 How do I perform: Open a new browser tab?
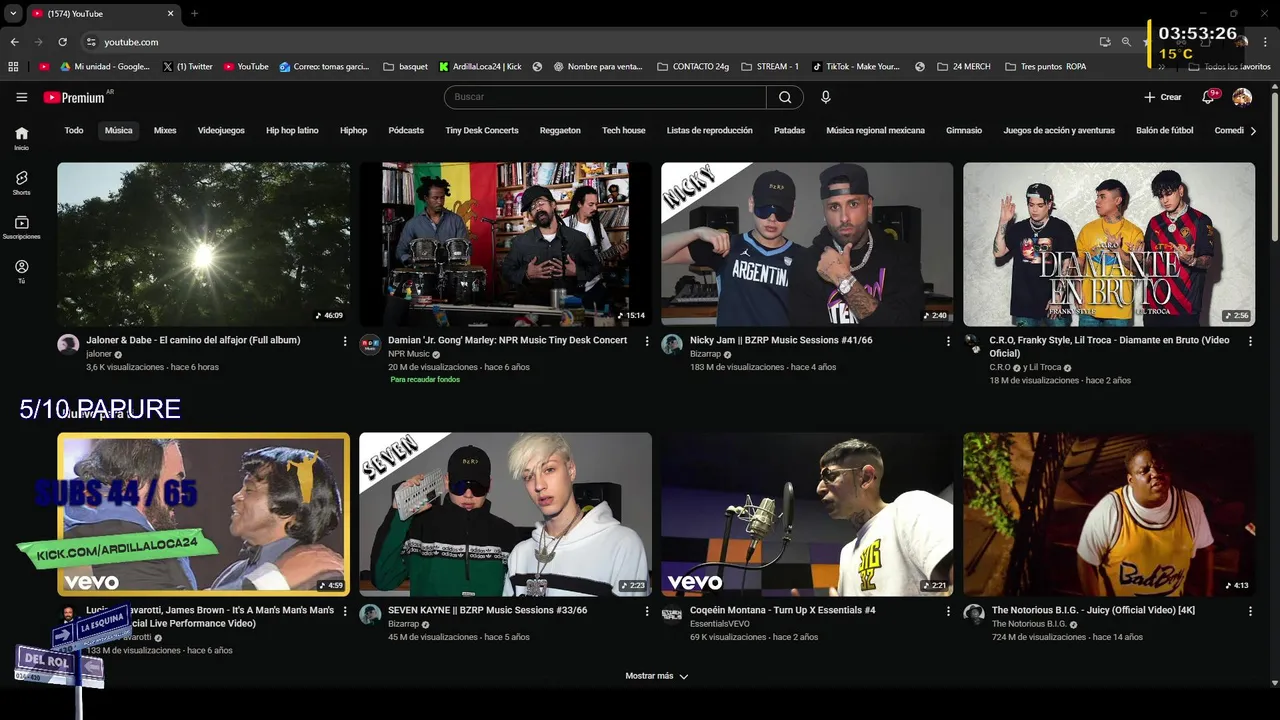pyautogui.click(x=194, y=14)
